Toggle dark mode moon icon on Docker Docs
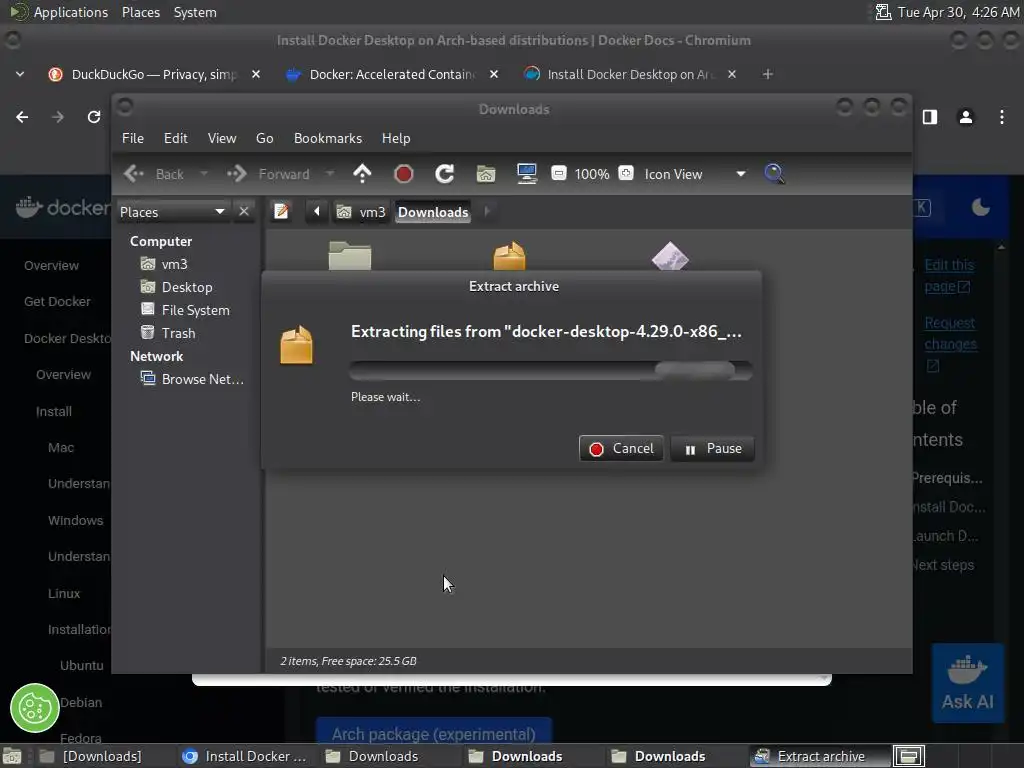 [981, 208]
